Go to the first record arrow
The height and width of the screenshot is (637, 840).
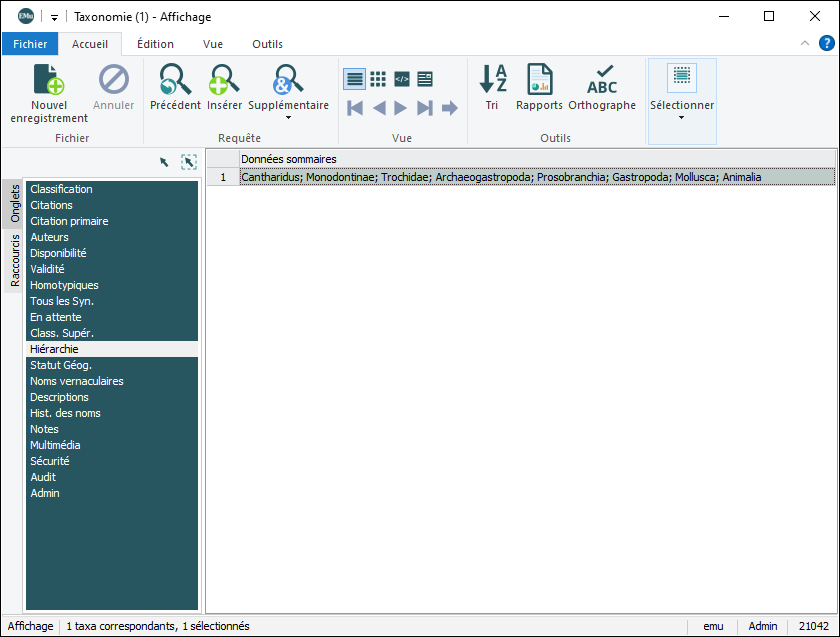tap(355, 108)
